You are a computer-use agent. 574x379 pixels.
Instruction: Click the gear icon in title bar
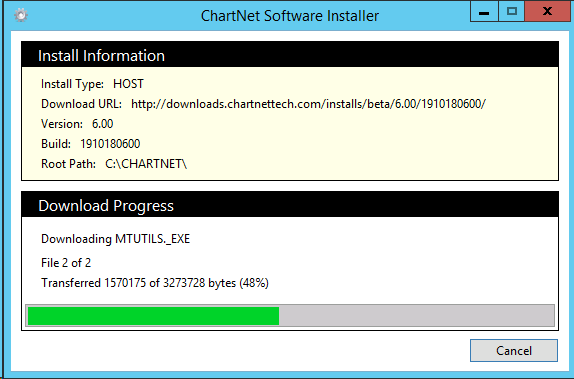click(x=21, y=15)
